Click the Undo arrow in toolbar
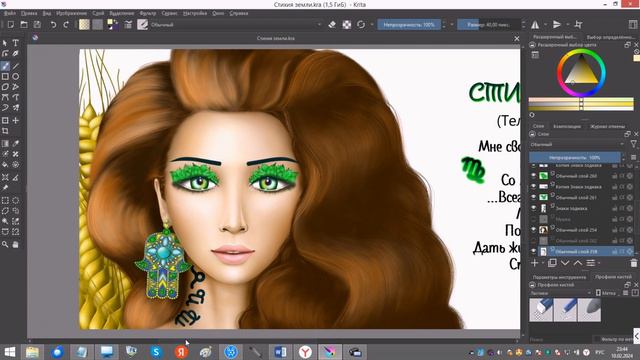The width and height of the screenshot is (640, 360). [53, 24]
